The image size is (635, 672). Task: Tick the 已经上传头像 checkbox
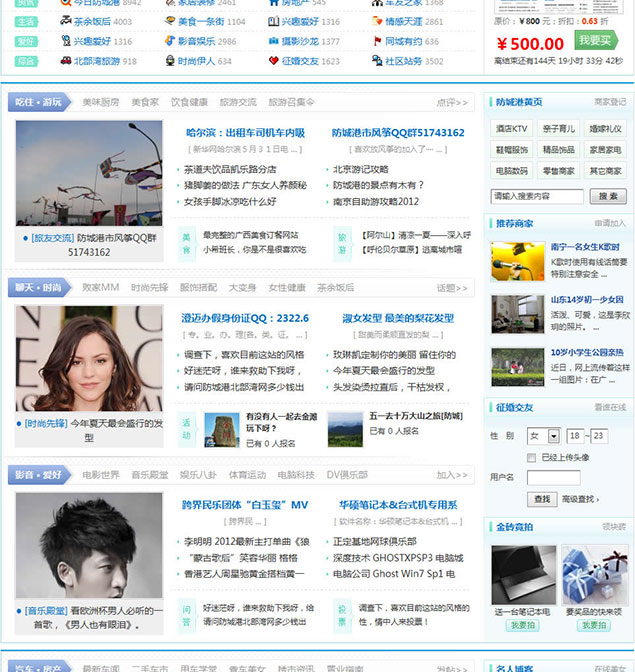coord(531,457)
